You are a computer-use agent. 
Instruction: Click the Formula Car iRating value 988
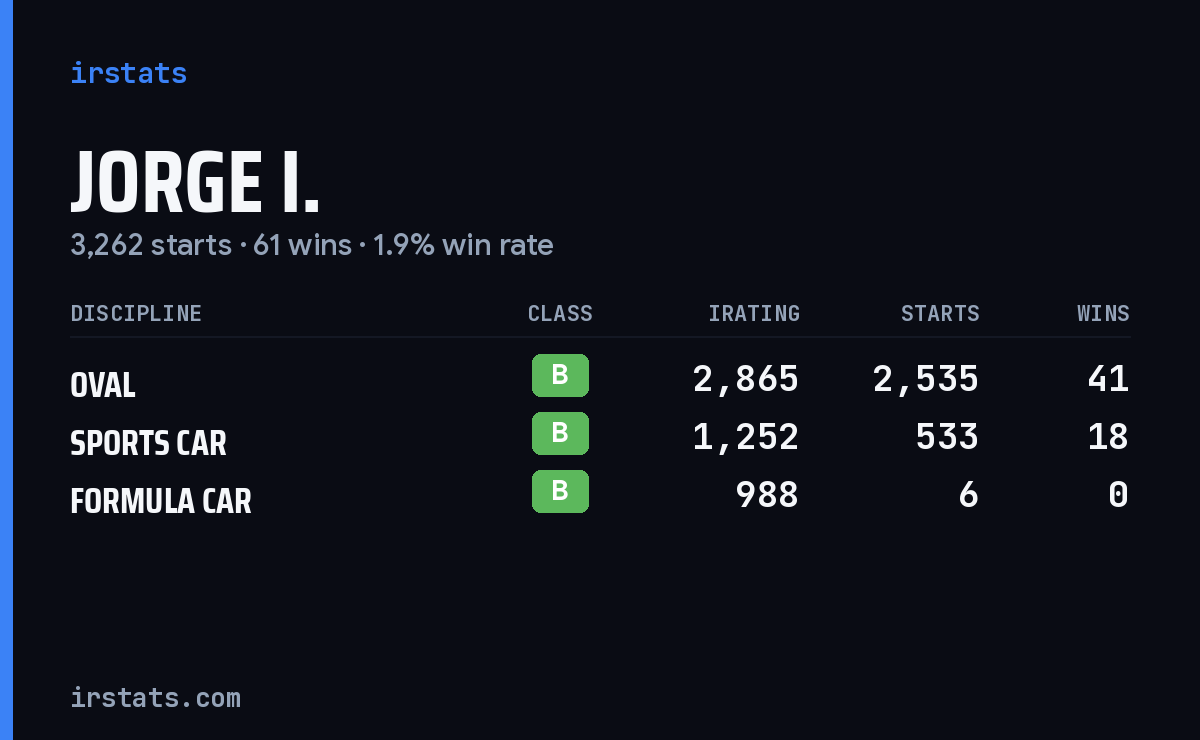click(x=767, y=494)
